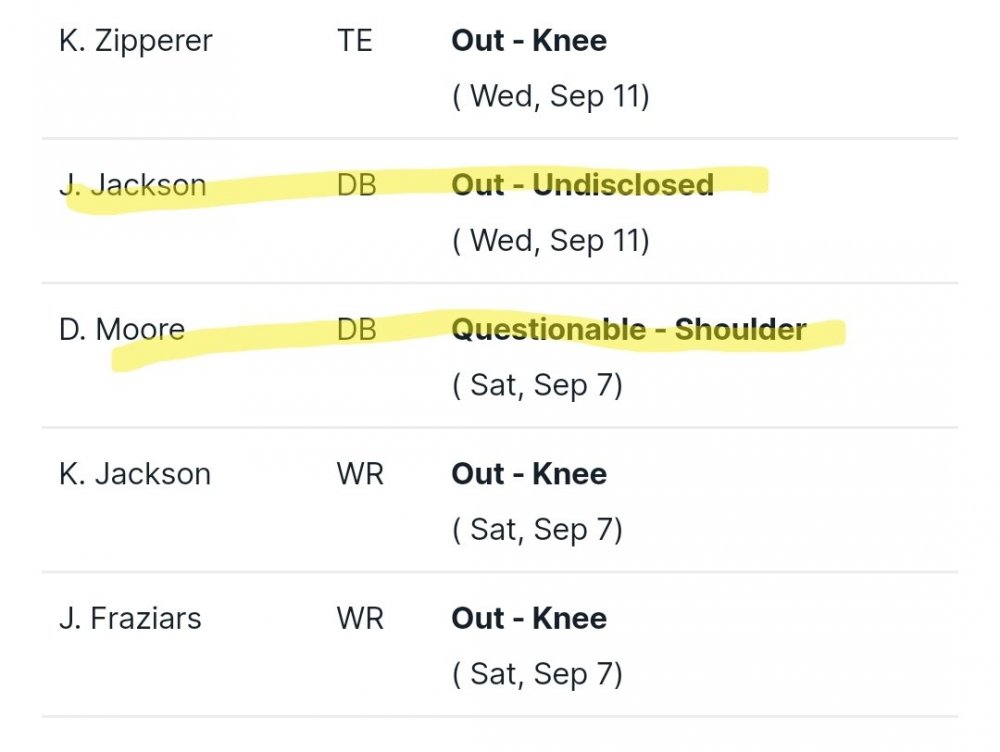Click Wed, Sep 11 date under J. Jackson
Viewport: 1000px width, 752px height.
[x=551, y=240]
